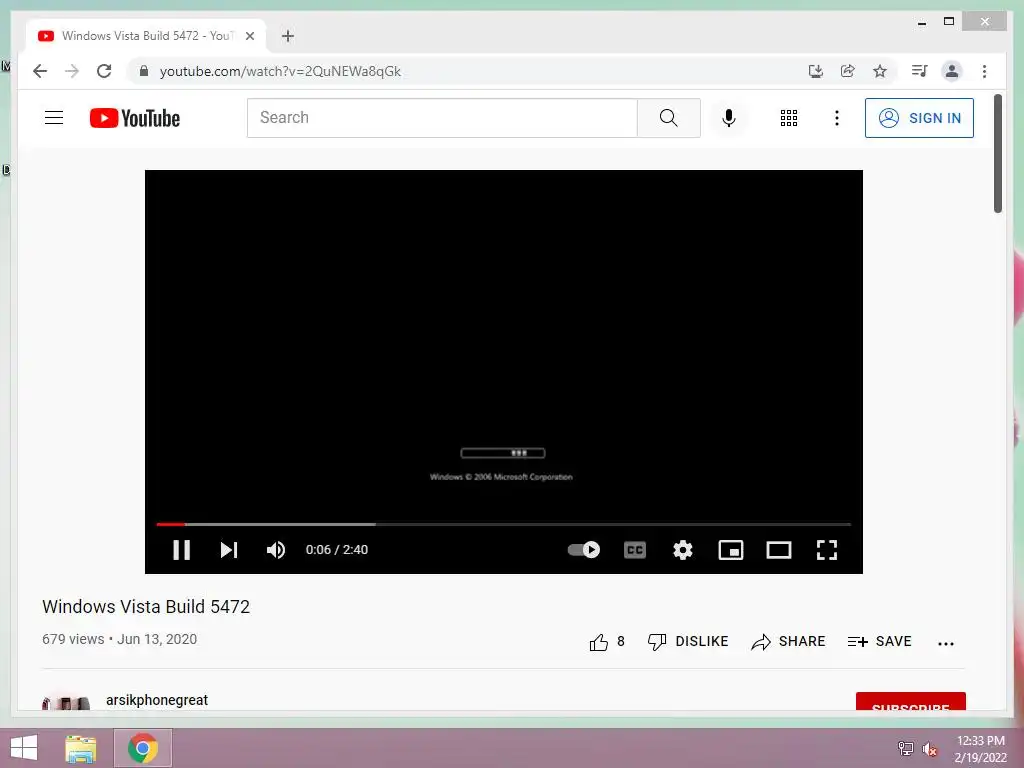Skip to the next video

[229, 550]
